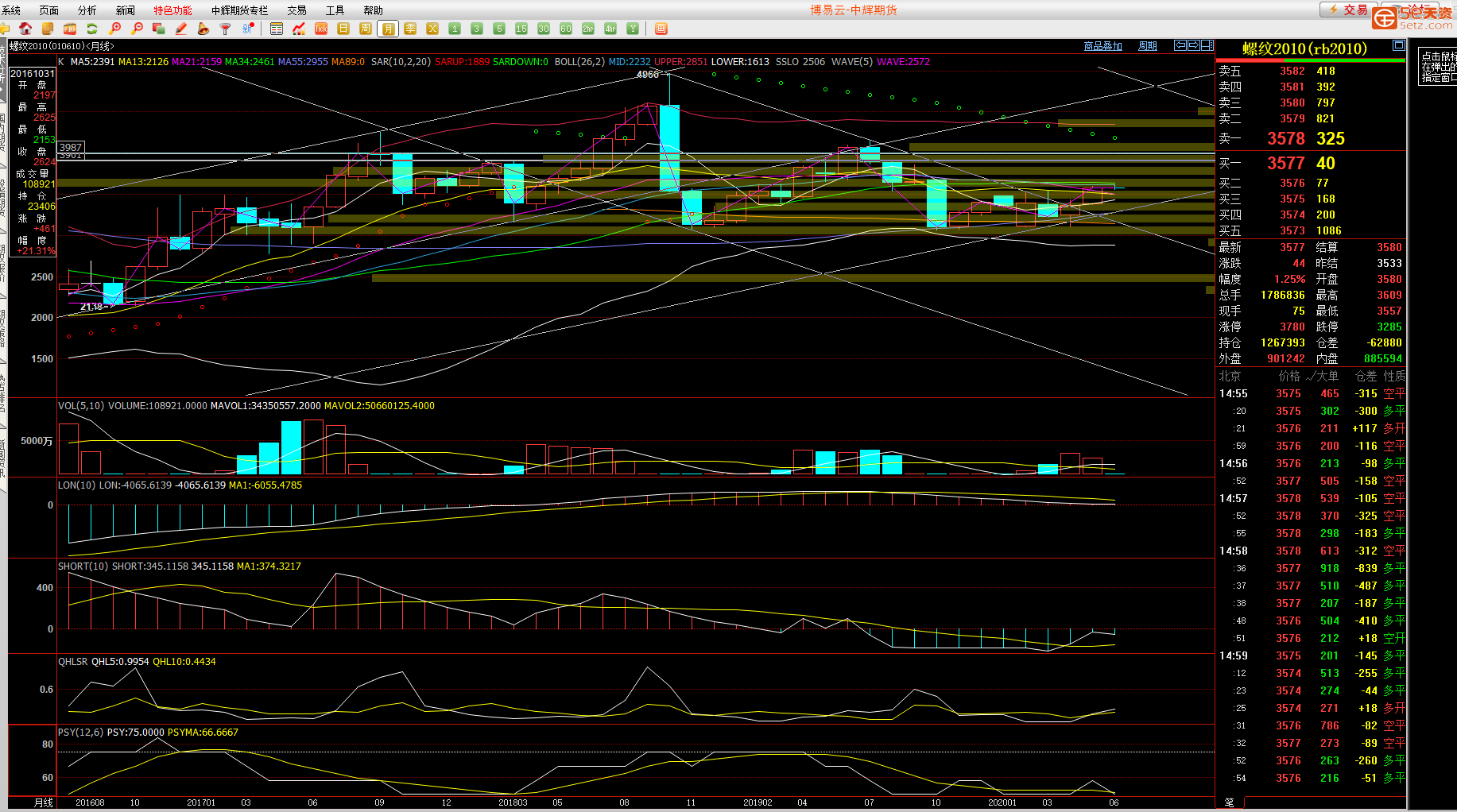
Task: Zoom out with the minus magnifier
Action: 137,29
